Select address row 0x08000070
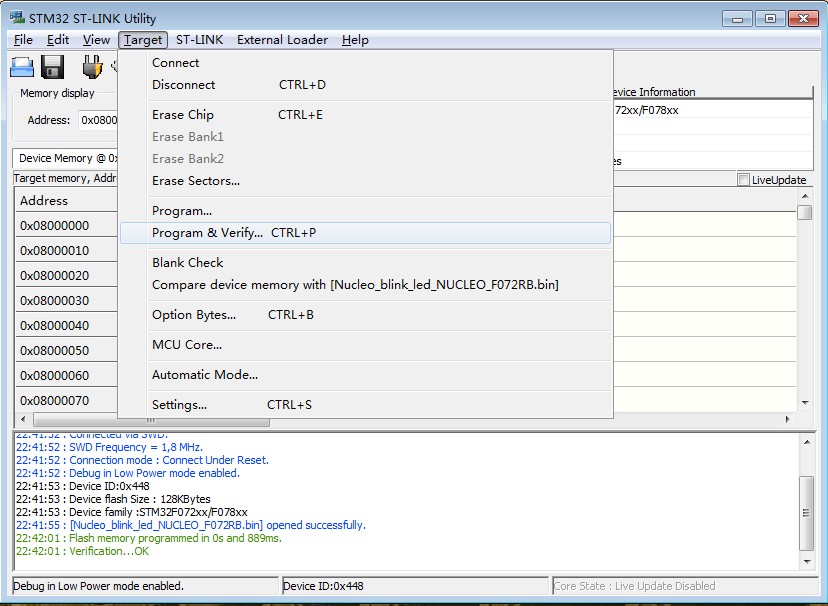 65,400
